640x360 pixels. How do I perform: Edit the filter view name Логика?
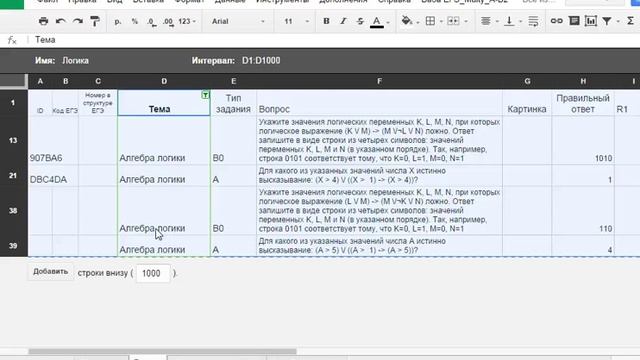pyautogui.click(x=76, y=60)
